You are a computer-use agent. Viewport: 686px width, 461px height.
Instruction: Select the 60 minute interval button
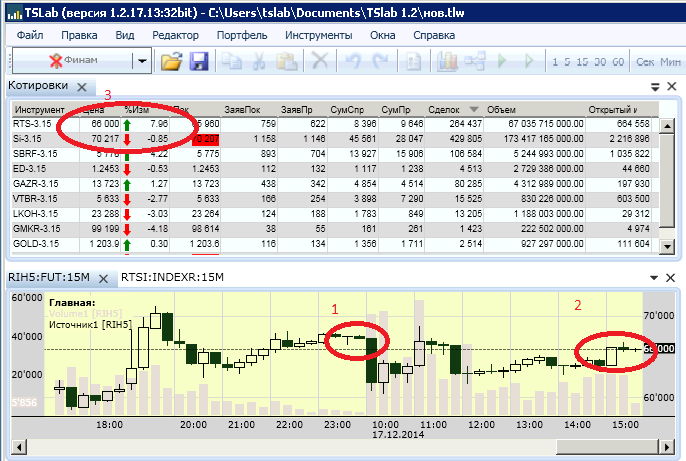[618, 62]
